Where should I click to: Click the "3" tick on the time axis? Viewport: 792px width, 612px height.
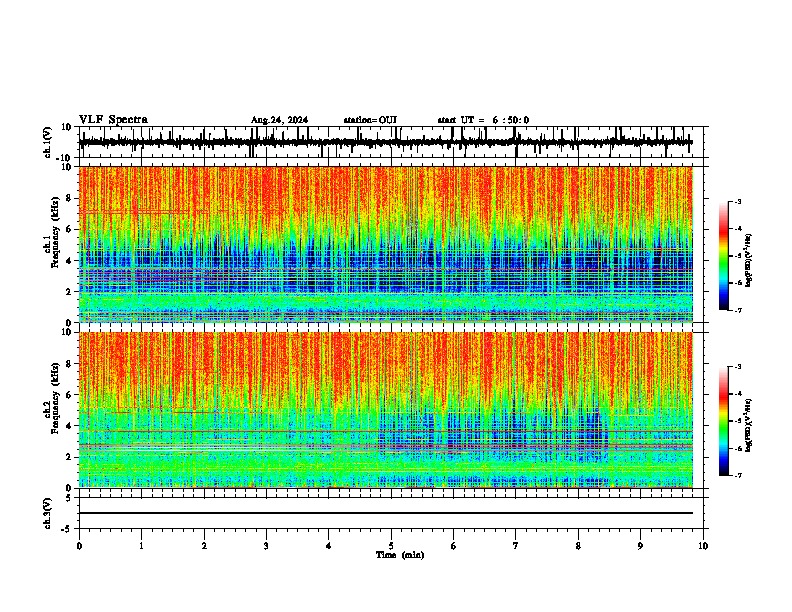[x=266, y=546]
